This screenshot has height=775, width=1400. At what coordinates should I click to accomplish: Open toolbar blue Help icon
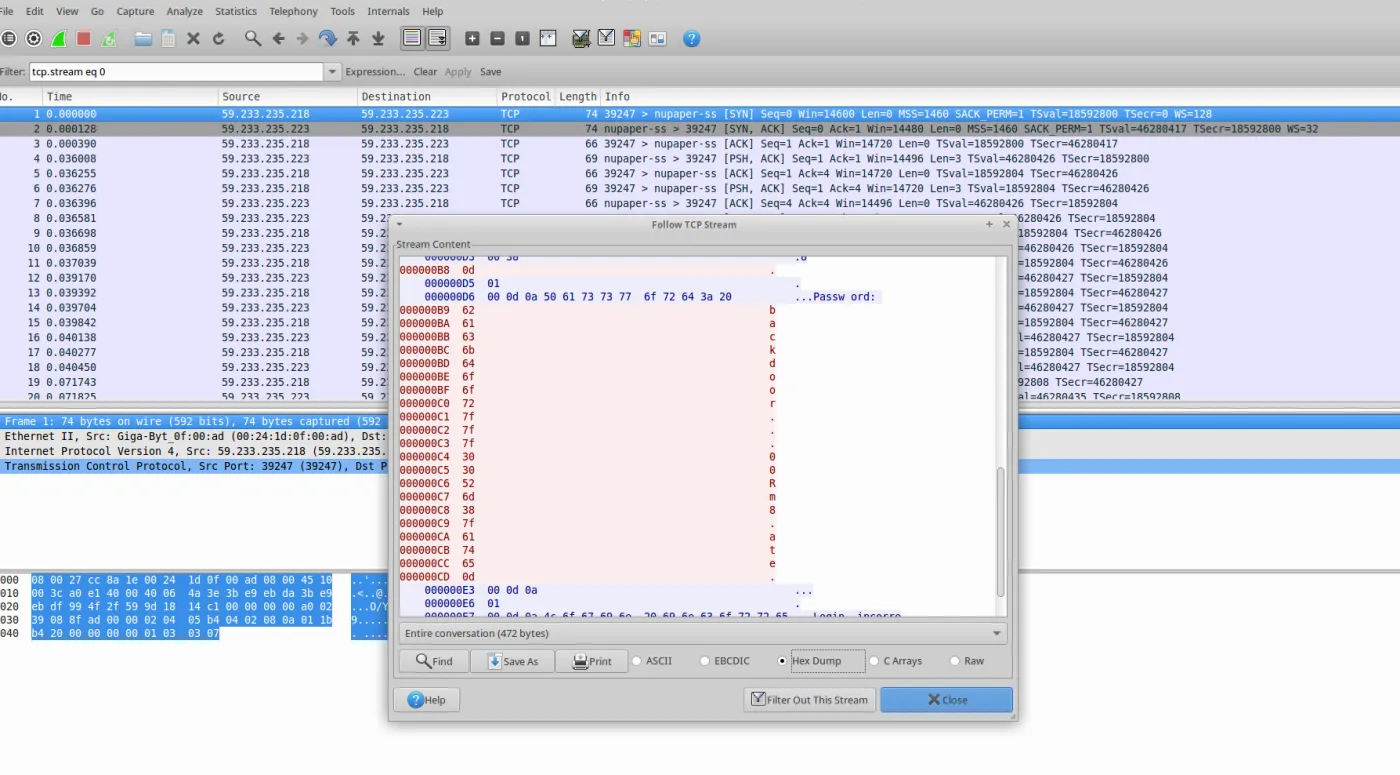coord(691,39)
